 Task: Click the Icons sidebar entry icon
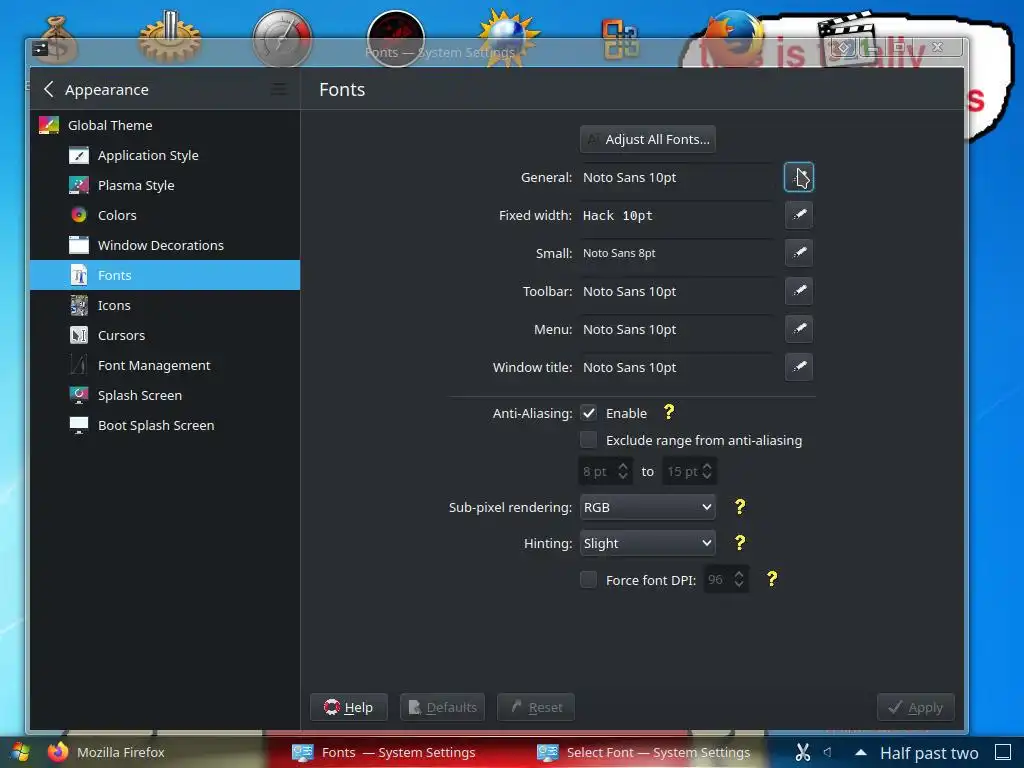79,305
